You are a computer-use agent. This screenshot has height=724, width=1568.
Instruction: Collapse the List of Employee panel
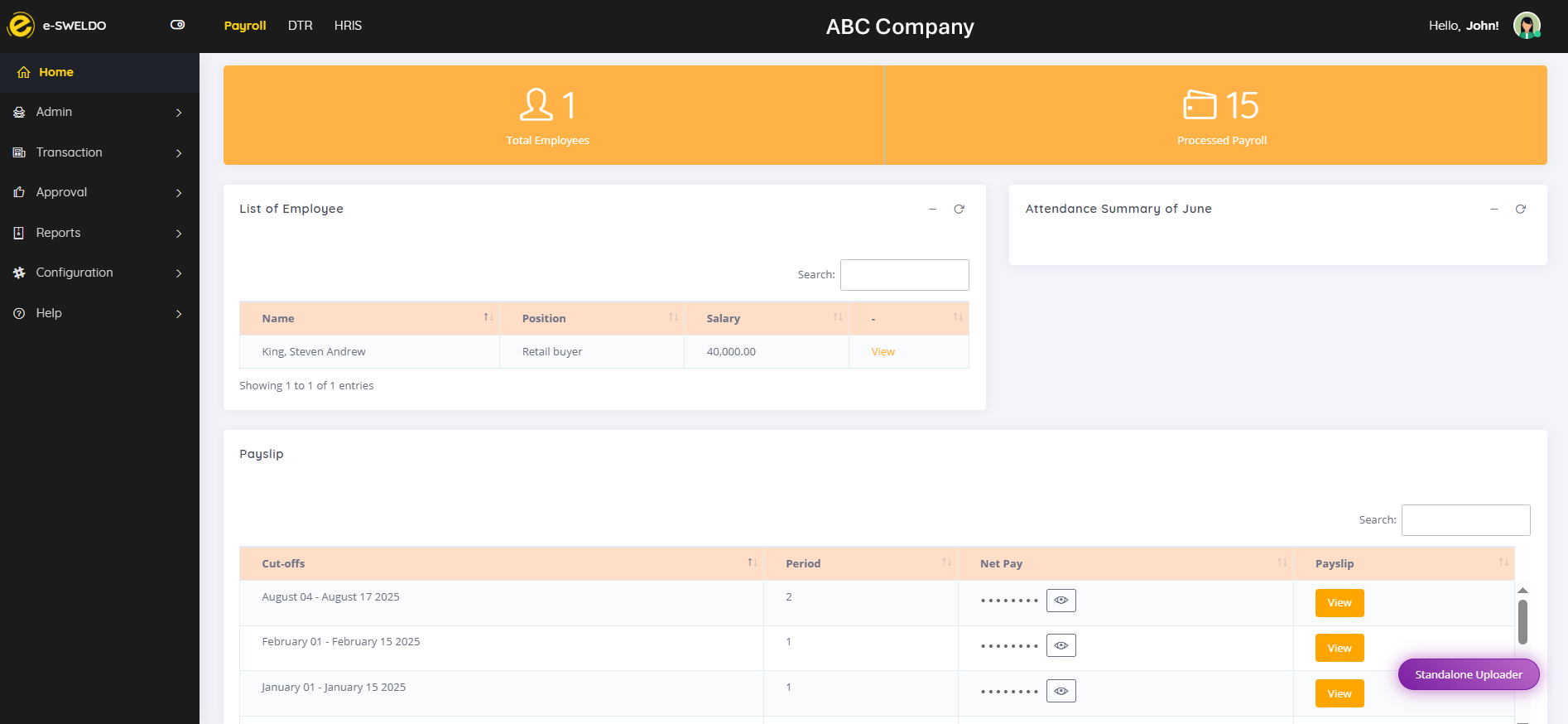coord(932,210)
